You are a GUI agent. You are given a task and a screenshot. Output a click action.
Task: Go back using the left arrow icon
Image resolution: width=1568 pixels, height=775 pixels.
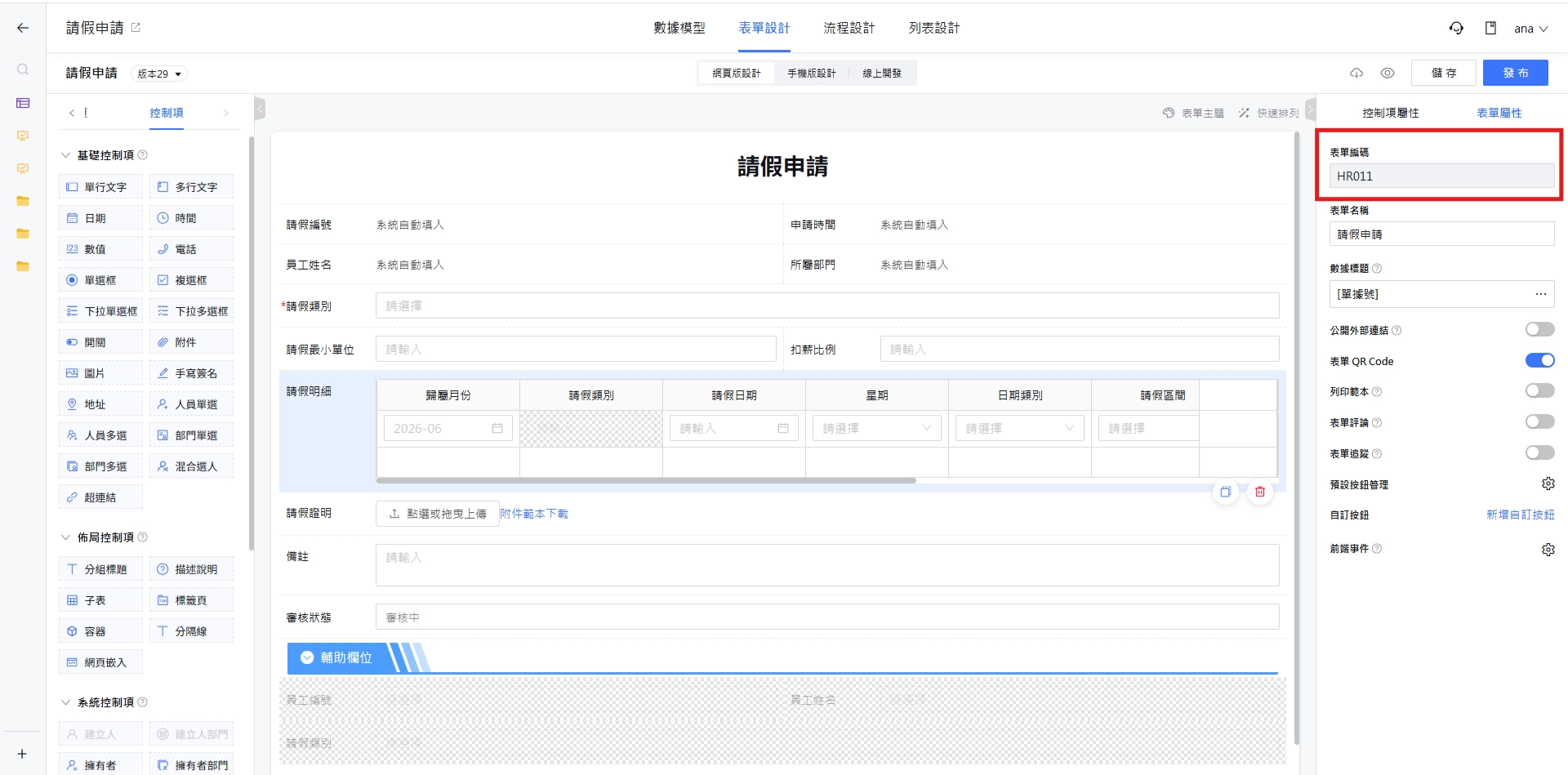pyautogui.click(x=23, y=28)
